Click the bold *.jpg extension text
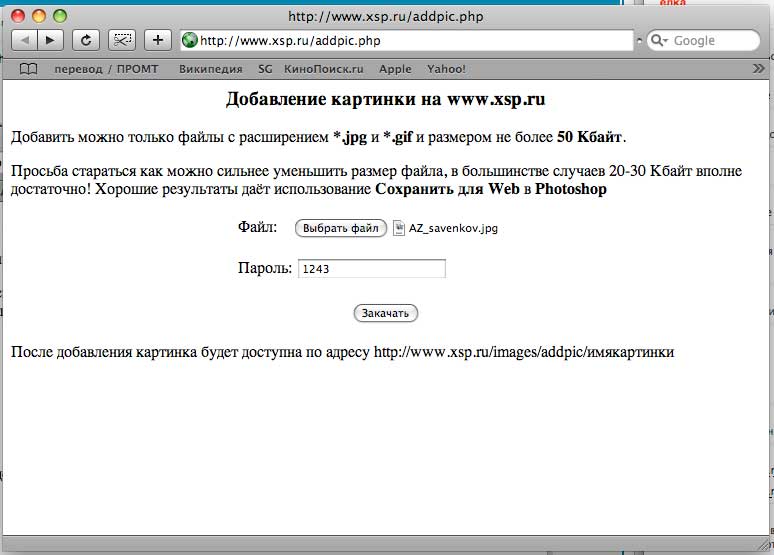This screenshot has width=774, height=555. [350, 137]
